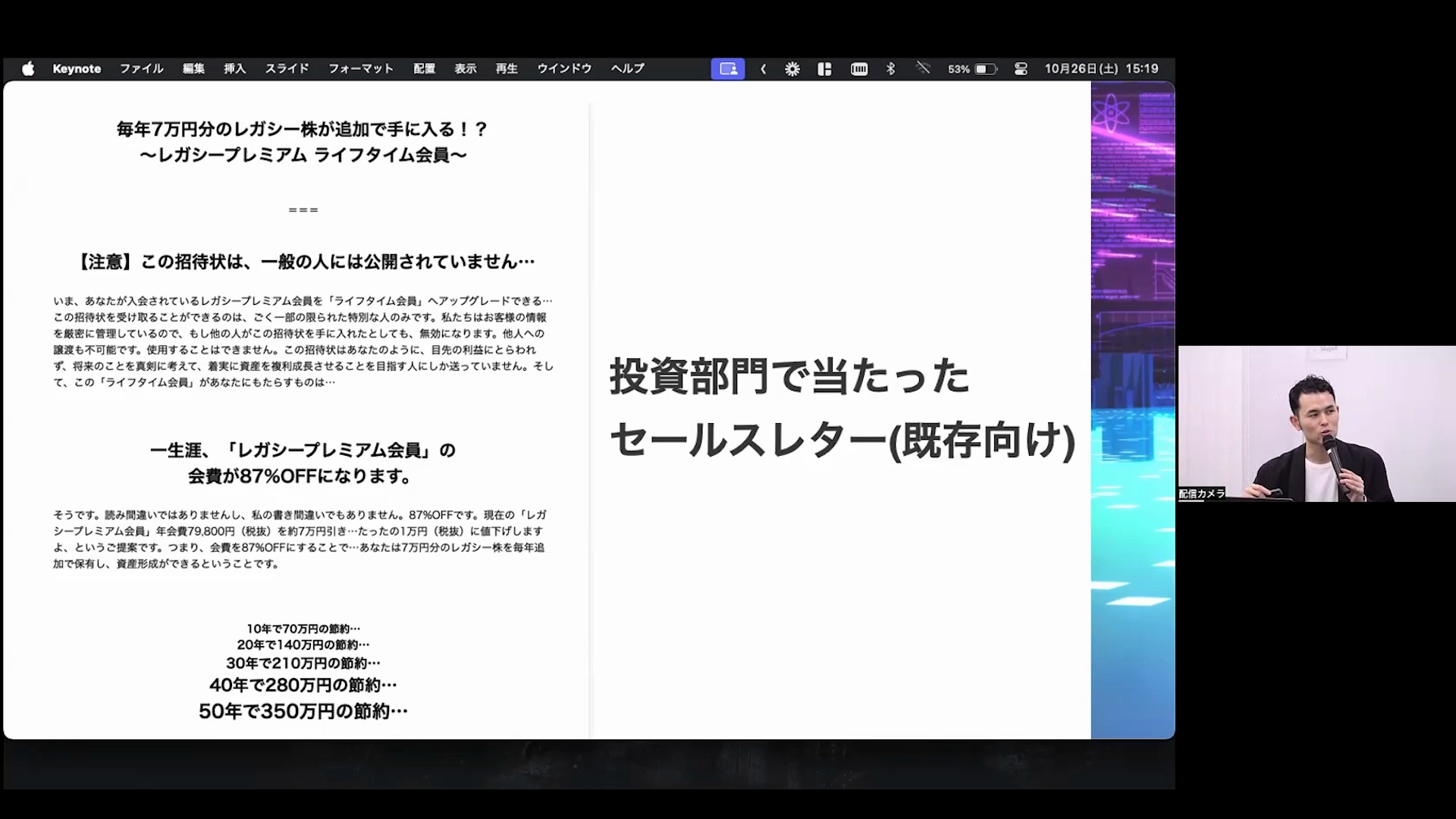The width and height of the screenshot is (1456, 819).
Task: Click the subtitle 〜レガシープレミアム ライフタイム会員〜
Action: (303, 155)
